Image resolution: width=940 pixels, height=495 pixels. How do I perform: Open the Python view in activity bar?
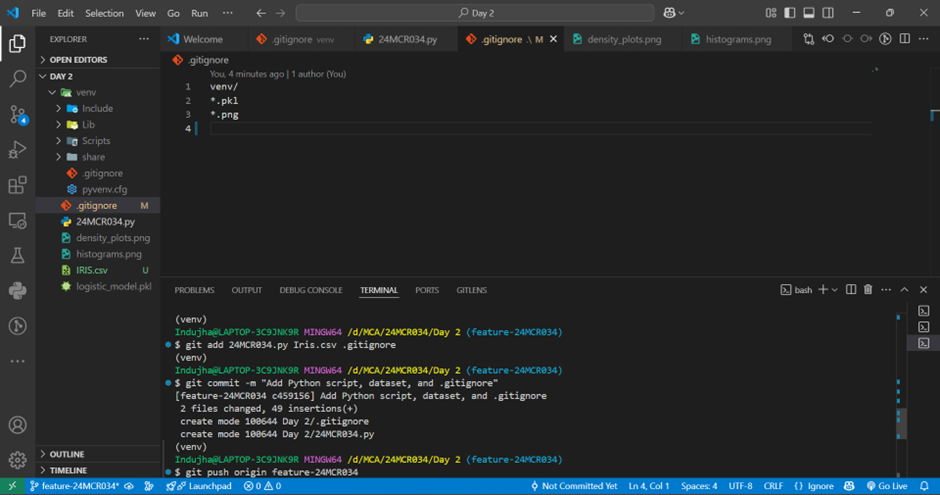(17, 291)
